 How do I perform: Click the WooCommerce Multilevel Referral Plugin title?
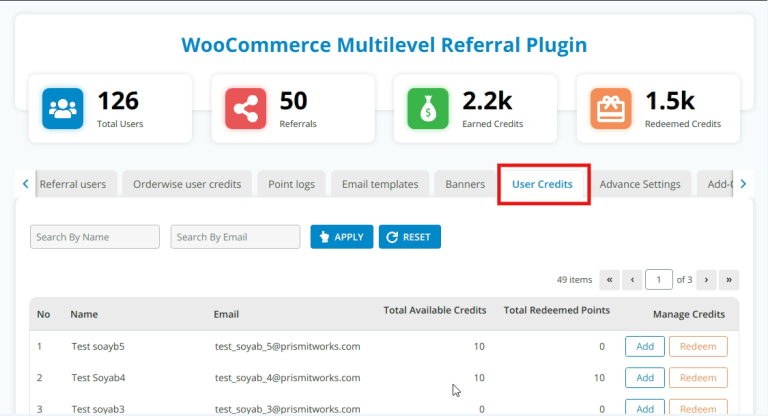384,45
